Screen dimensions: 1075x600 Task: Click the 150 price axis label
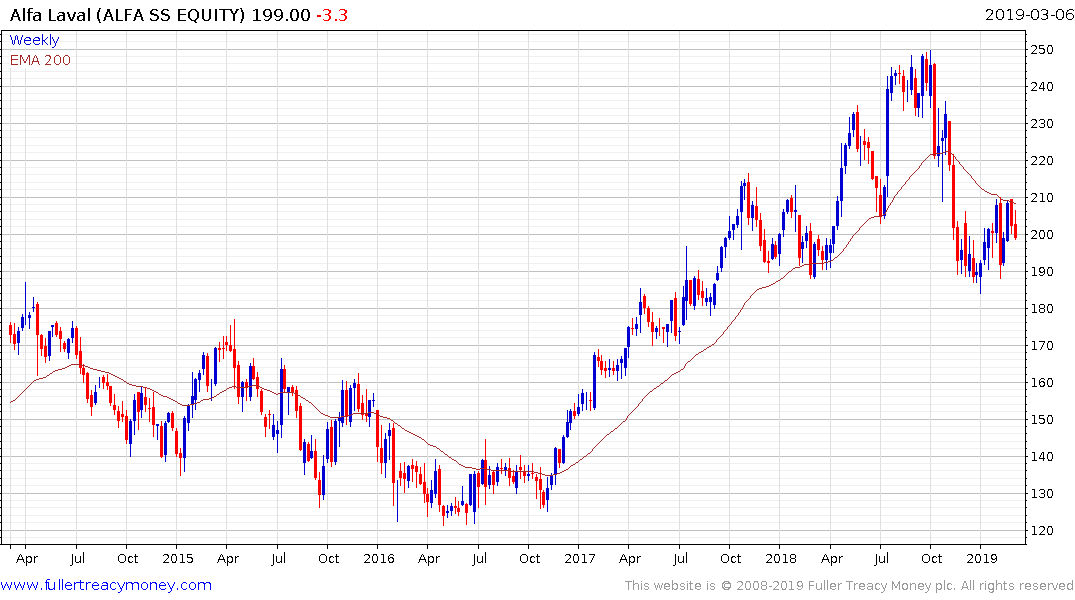(1042, 420)
